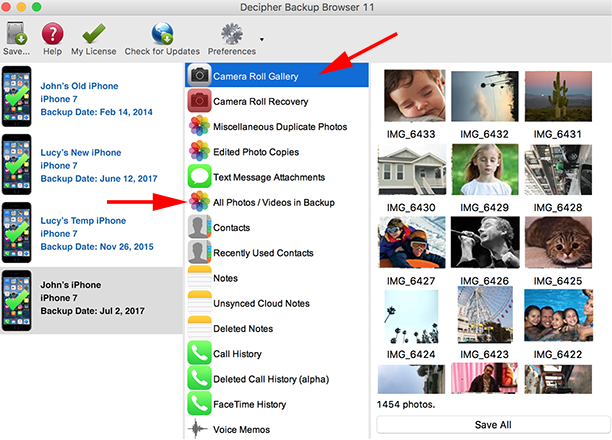
Task: Open the IMG_6431 cactus thumbnail
Action: point(558,96)
